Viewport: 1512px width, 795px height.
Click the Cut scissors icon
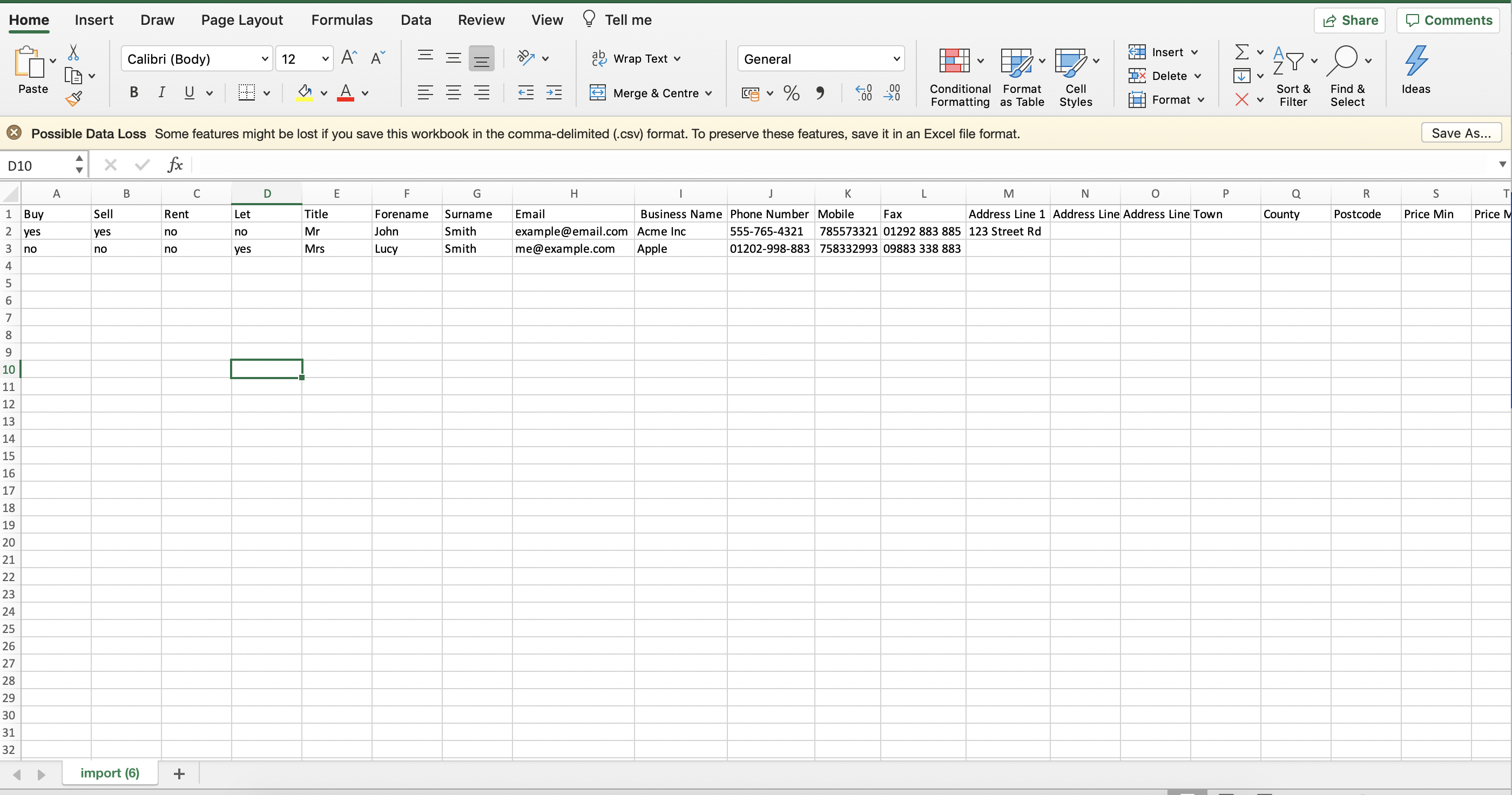click(73, 52)
